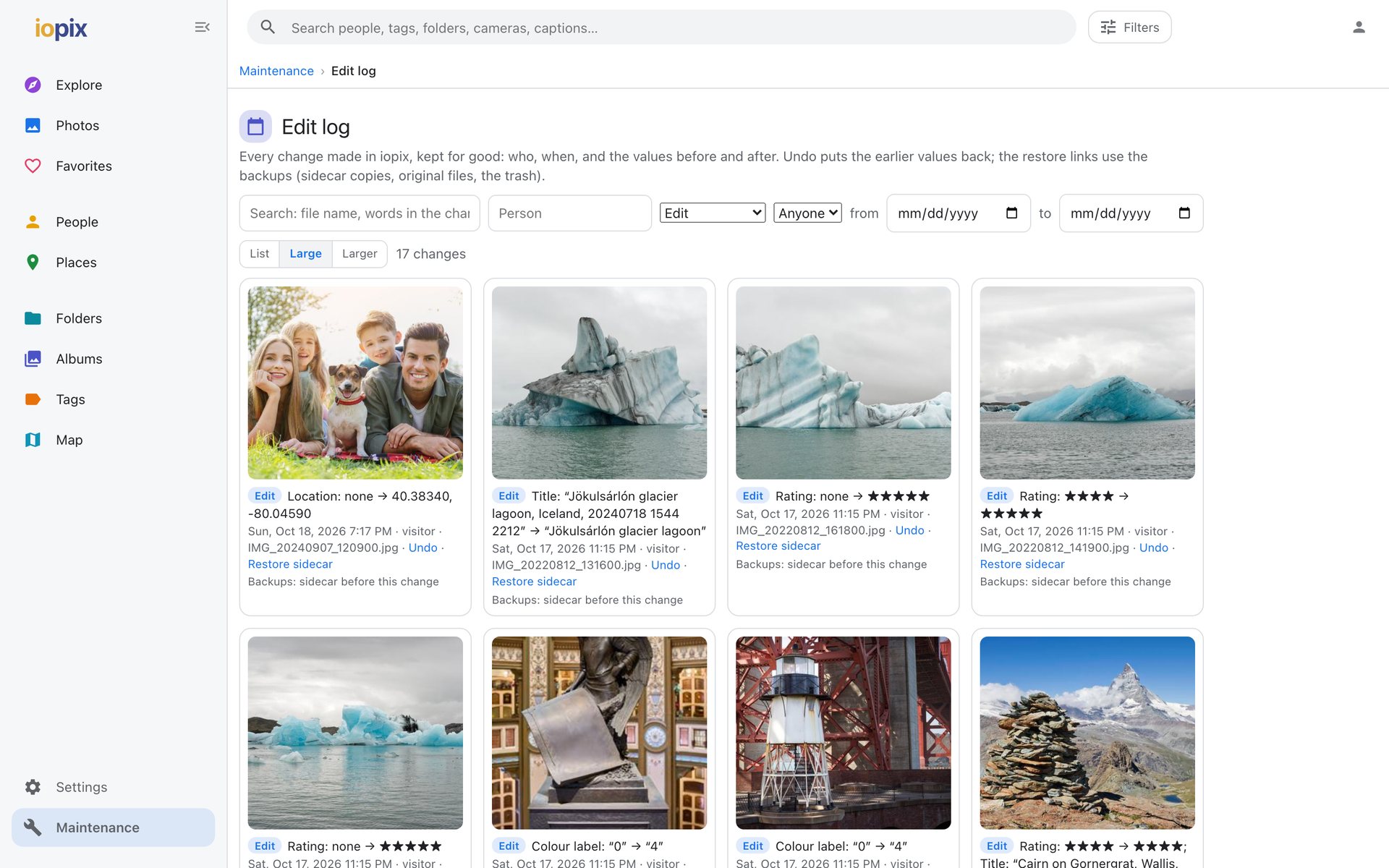
Task: Click the Filters button
Action: 1129,27
